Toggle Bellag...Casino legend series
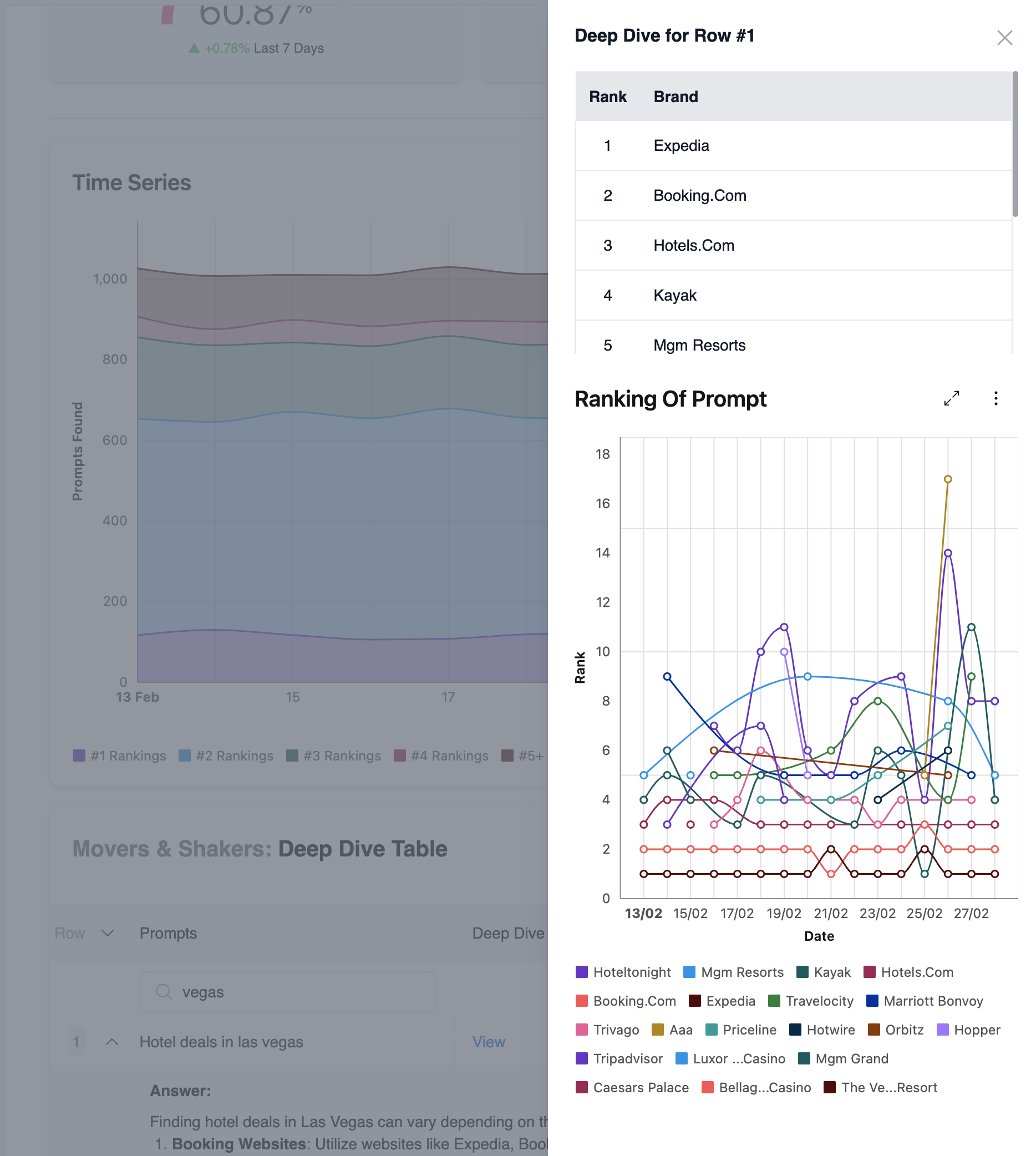 (x=756, y=1088)
